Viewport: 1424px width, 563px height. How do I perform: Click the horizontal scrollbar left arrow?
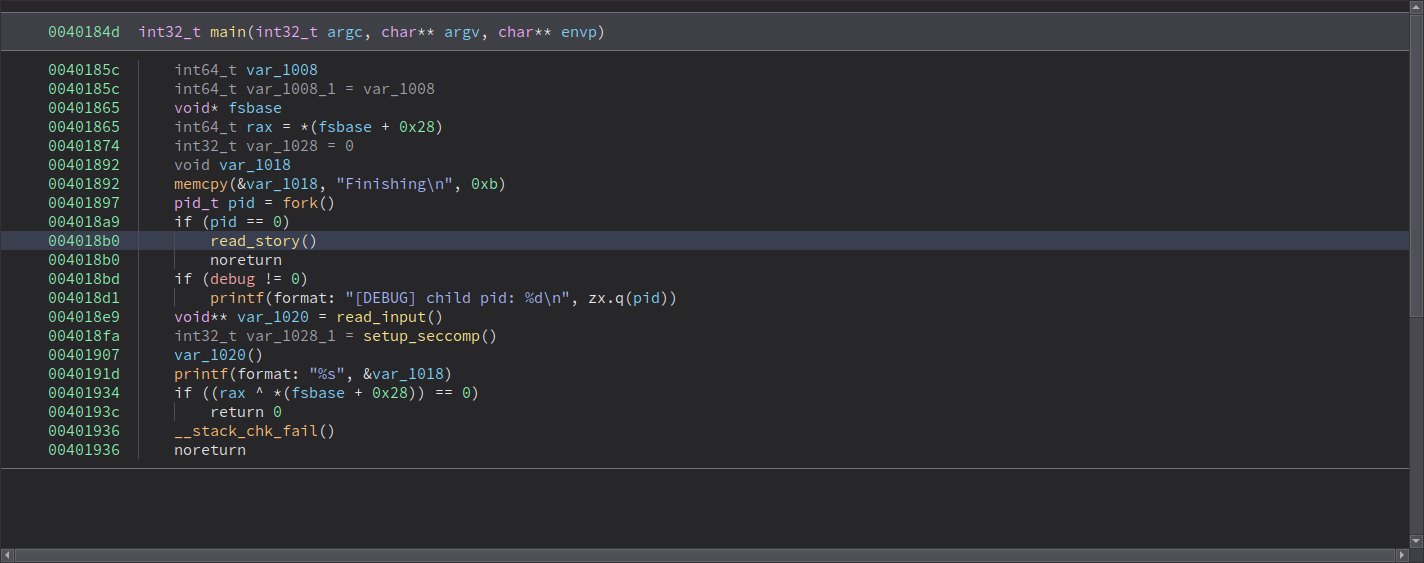coord(7,555)
